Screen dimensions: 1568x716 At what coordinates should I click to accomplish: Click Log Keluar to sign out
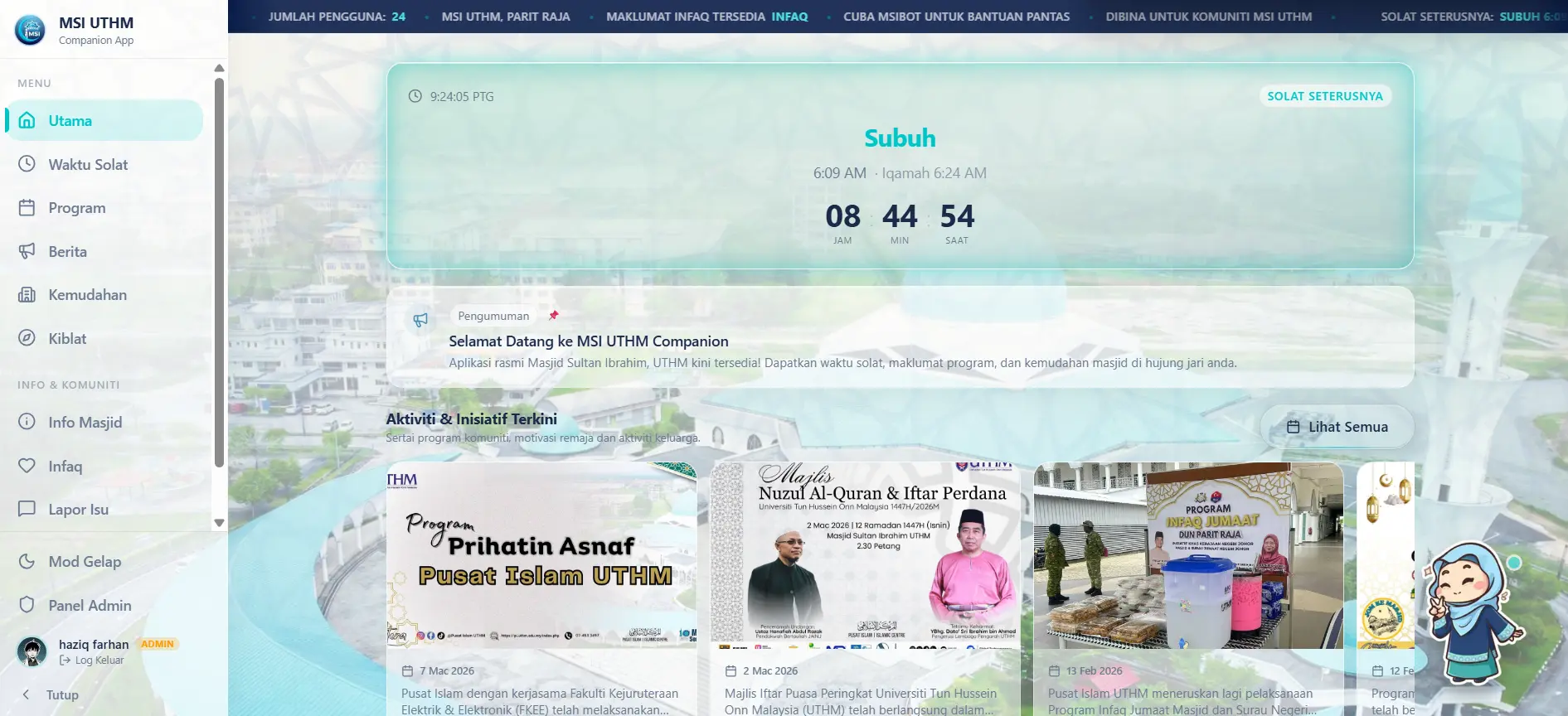pos(99,660)
